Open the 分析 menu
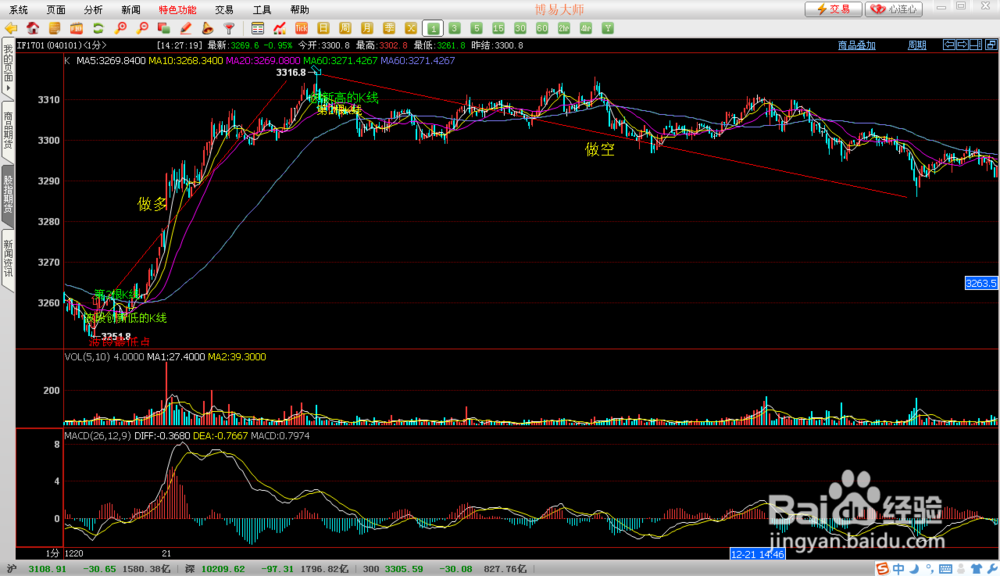This screenshot has width=1000, height=576. (x=93, y=10)
